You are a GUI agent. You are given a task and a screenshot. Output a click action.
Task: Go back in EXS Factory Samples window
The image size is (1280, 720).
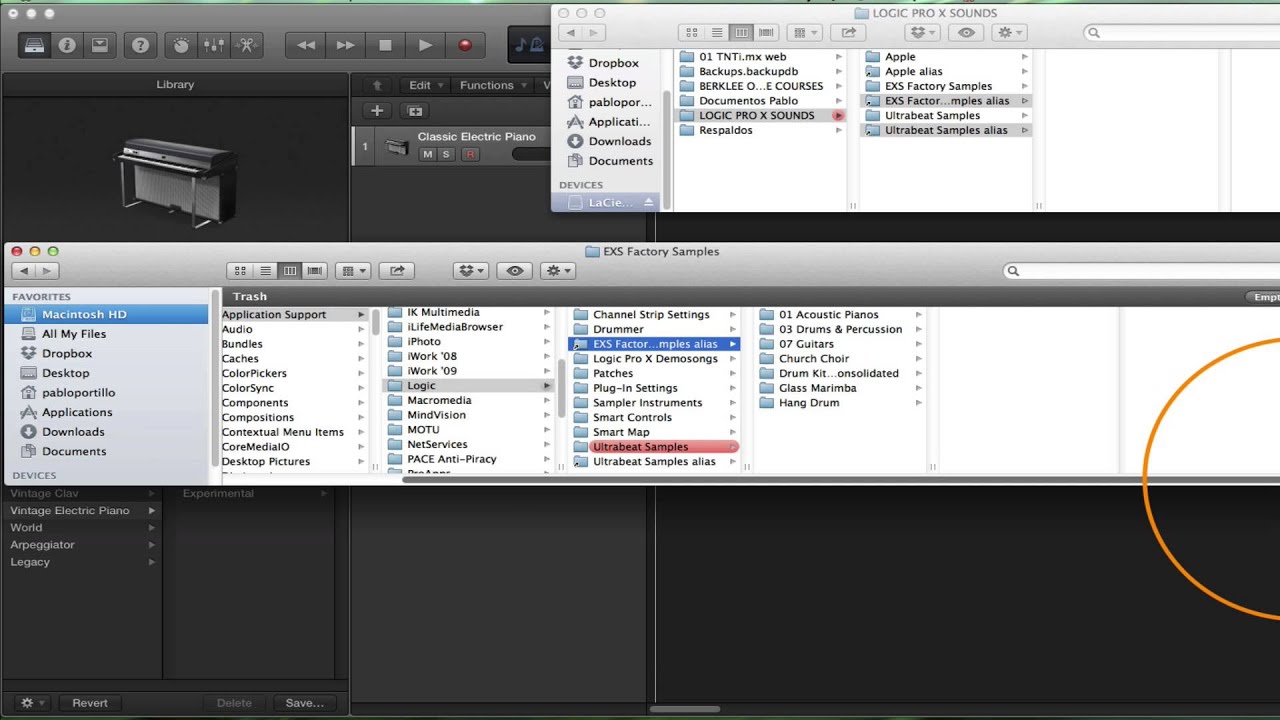pos(24,271)
